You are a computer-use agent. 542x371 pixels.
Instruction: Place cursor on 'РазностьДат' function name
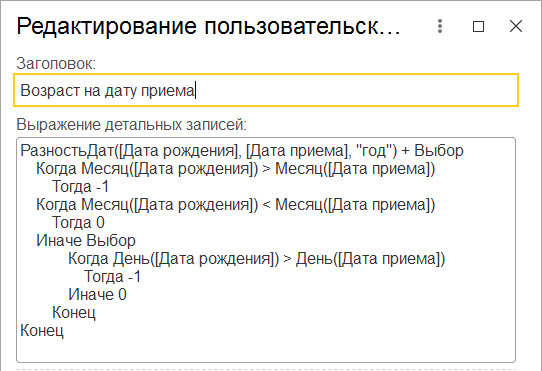[67, 150]
